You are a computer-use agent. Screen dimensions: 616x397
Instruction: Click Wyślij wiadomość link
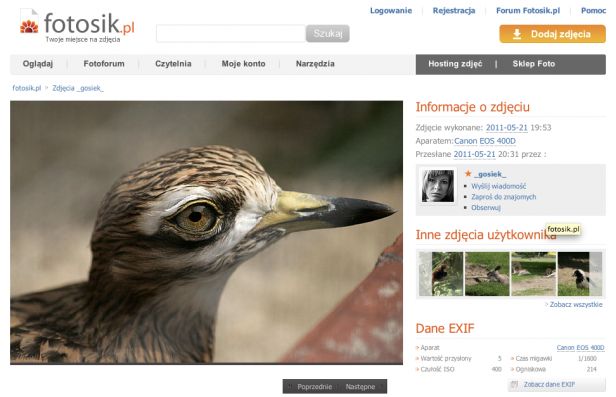(499, 186)
